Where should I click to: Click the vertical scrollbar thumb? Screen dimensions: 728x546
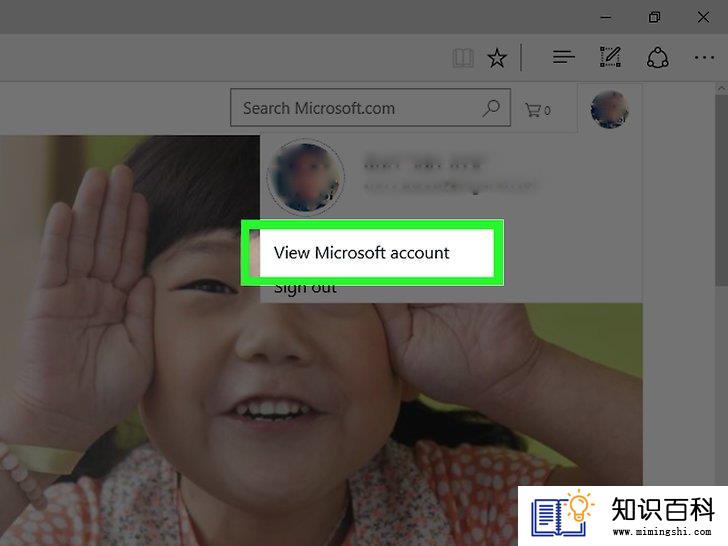722,190
